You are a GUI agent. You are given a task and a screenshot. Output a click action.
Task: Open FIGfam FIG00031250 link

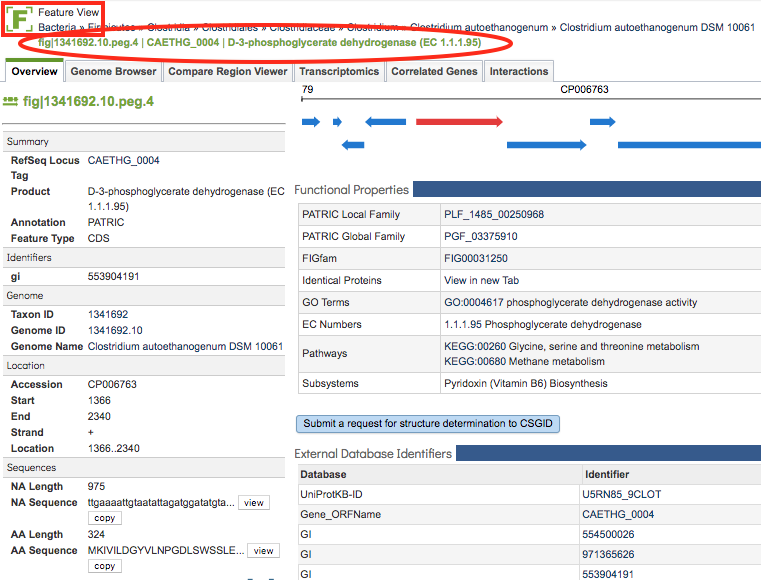point(476,258)
